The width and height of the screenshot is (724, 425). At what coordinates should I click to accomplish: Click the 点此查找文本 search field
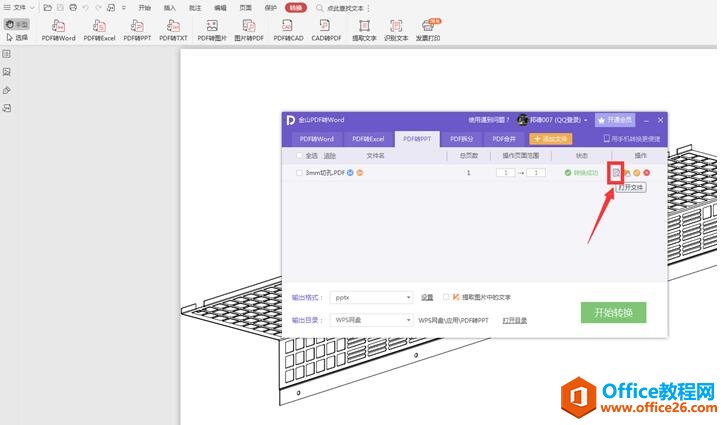[345, 8]
